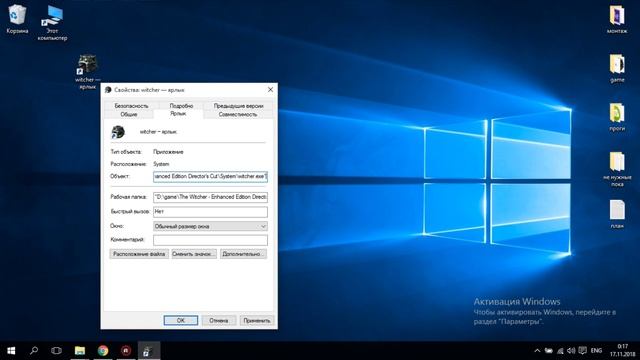Select the witcher shortcut desktop icon
Image resolution: width=640 pixels, height=360 pixels.
pyautogui.click(x=87, y=72)
